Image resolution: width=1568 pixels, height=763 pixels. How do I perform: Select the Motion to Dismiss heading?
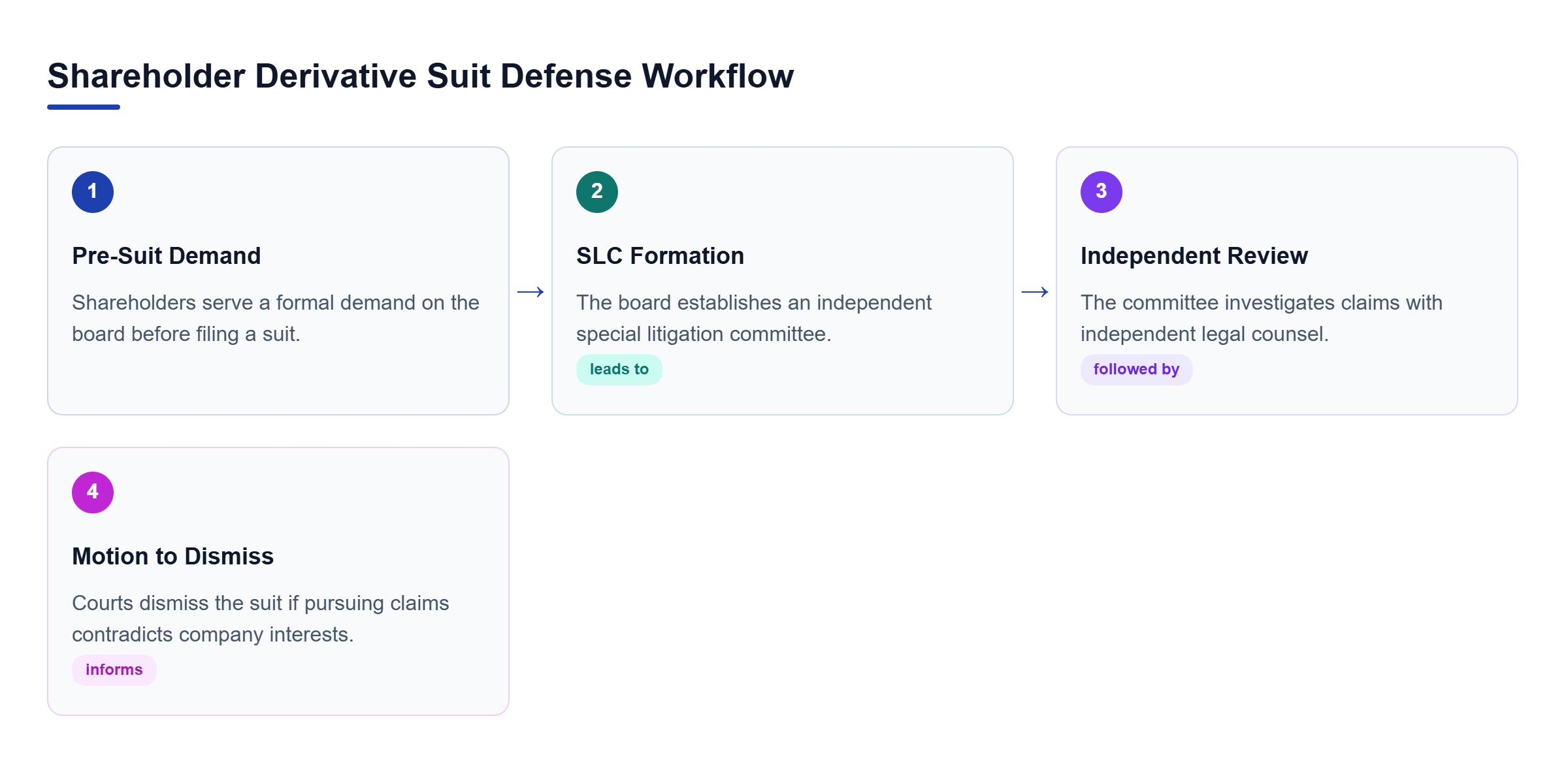(x=173, y=557)
